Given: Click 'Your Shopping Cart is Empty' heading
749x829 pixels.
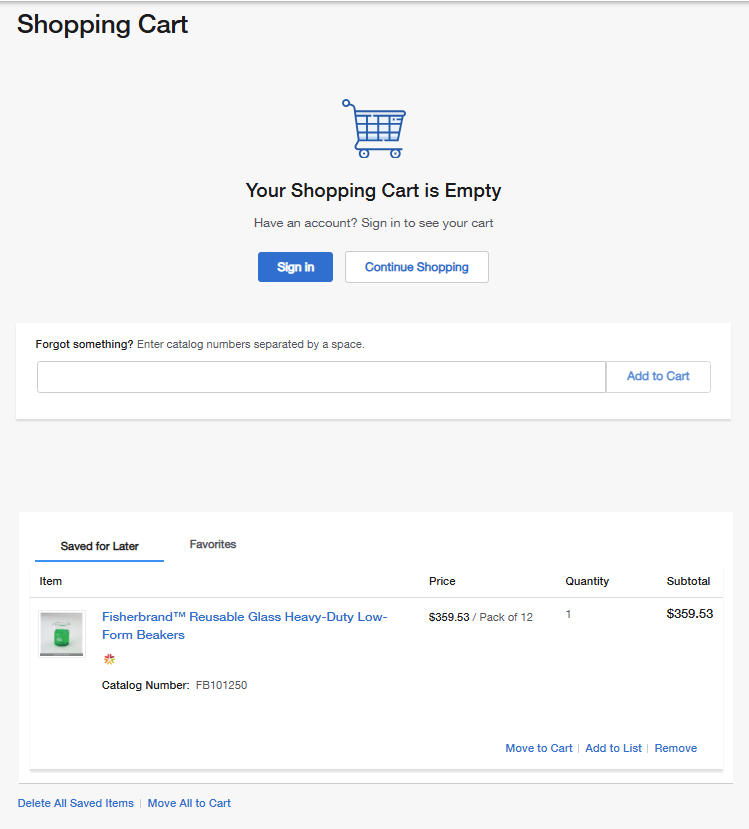Looking at the screenshot, I should click(374, 190).
